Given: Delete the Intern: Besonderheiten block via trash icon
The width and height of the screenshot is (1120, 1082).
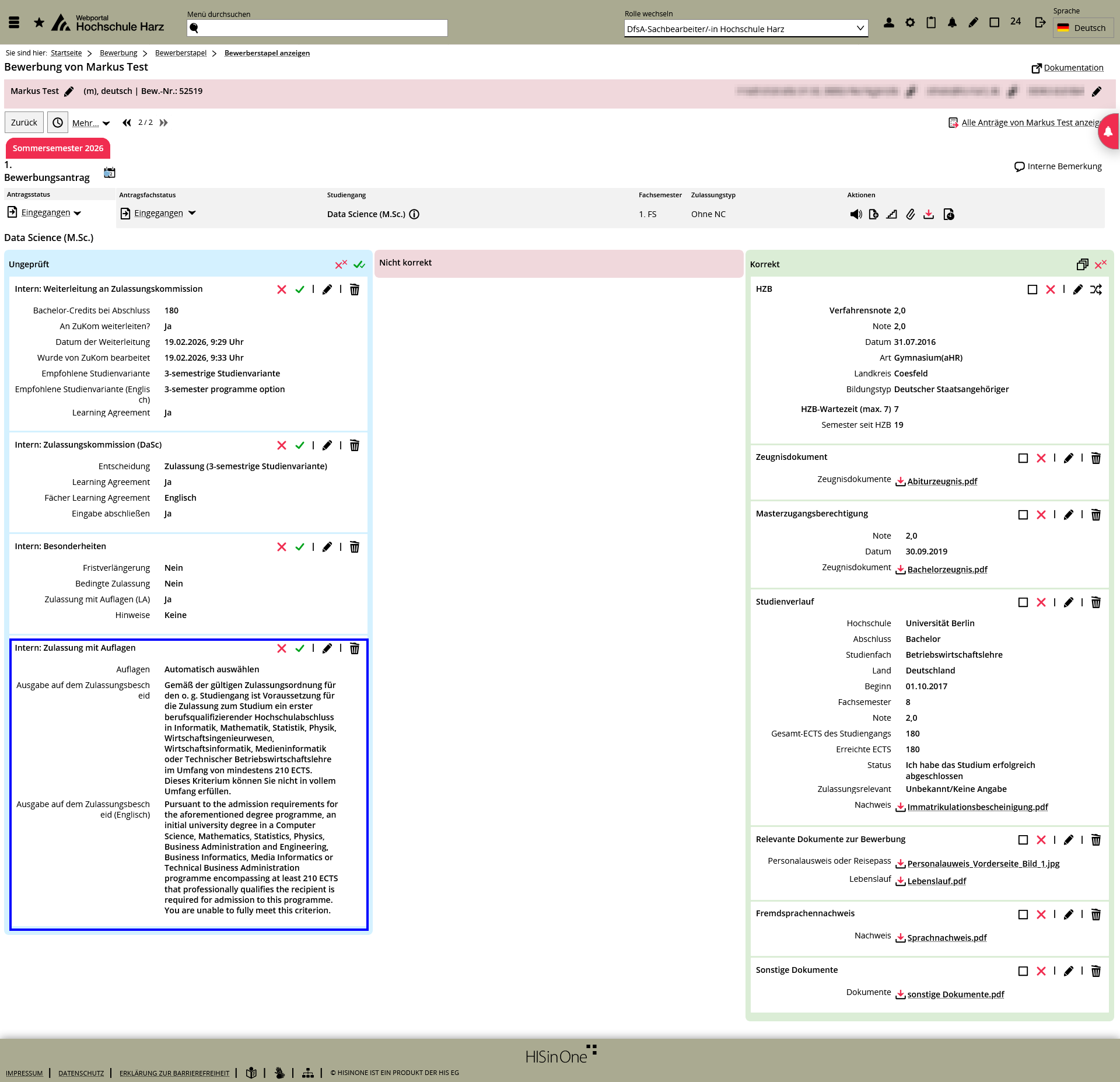Looking at the screenshot, I should (x=354, y=547).
